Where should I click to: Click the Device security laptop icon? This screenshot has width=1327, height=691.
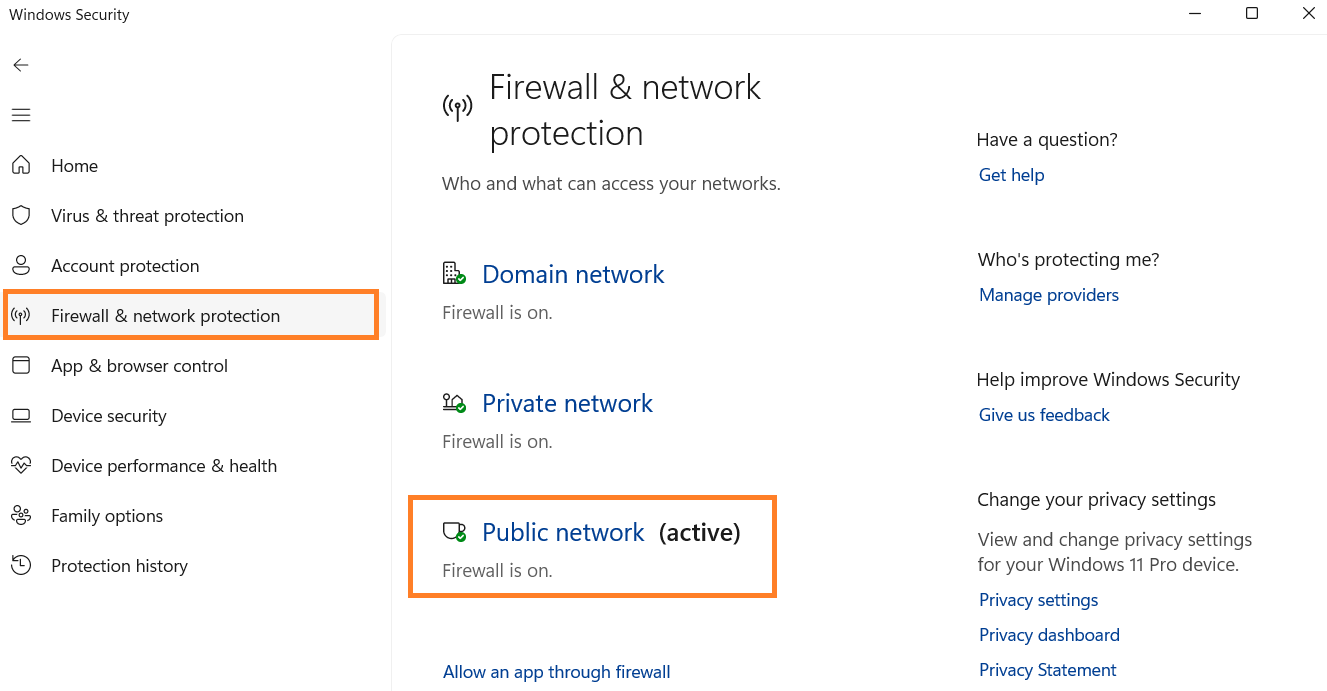tap(21, 416)
